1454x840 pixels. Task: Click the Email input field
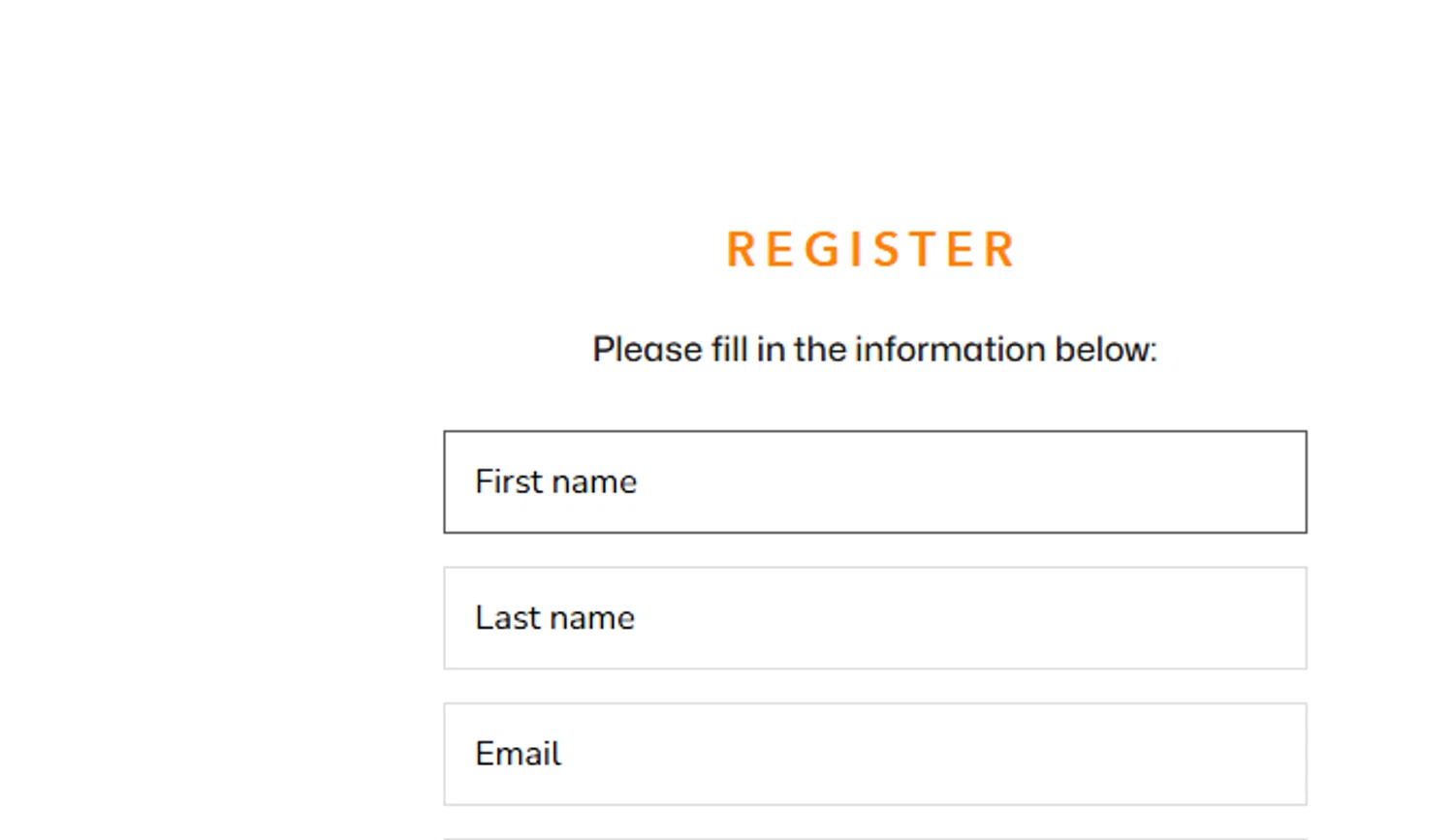click(x=874, y=754)
